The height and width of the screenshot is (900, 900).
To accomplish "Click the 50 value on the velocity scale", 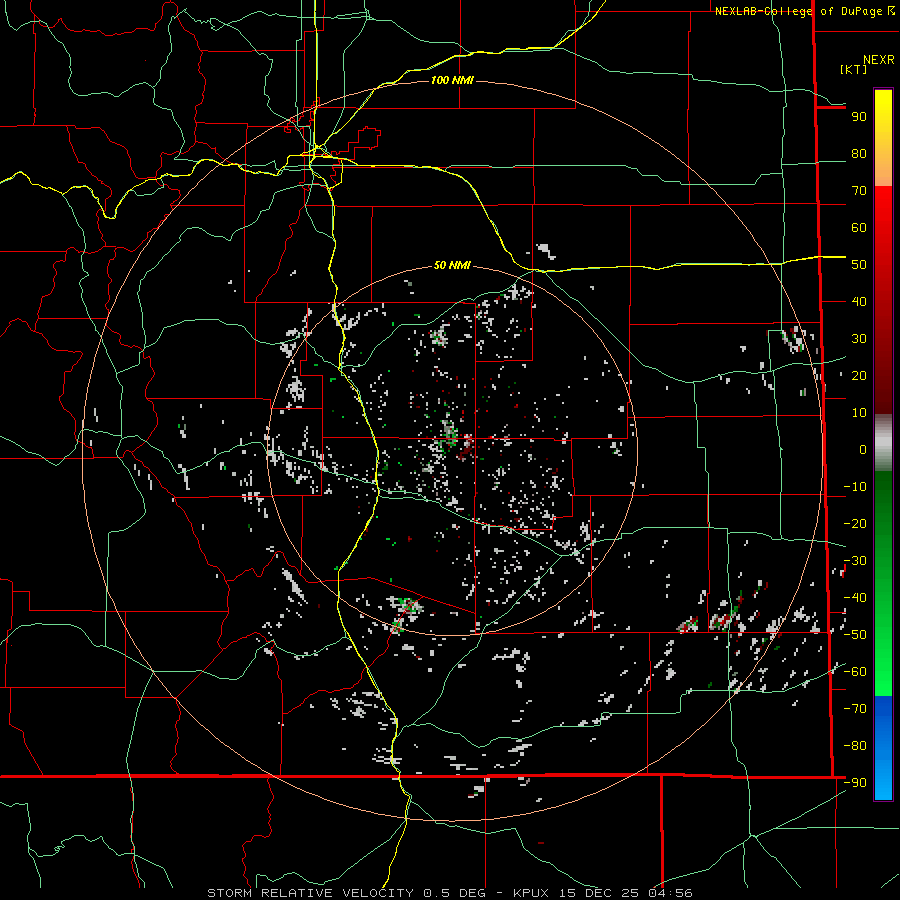I will tap(859, 265).
